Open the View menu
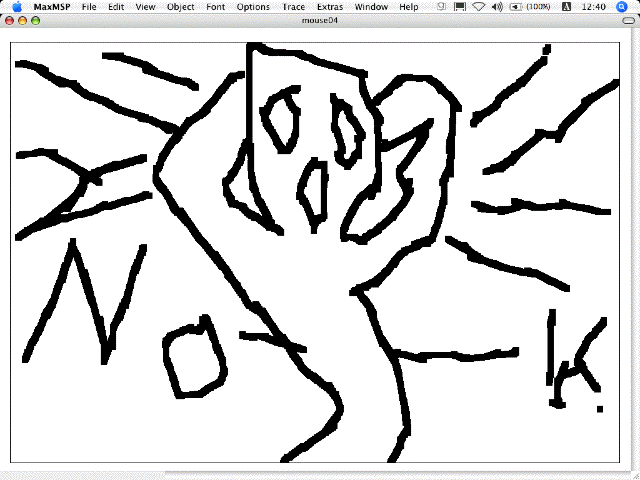This screenshot has height=480, width=640. [x=145, y=7]
